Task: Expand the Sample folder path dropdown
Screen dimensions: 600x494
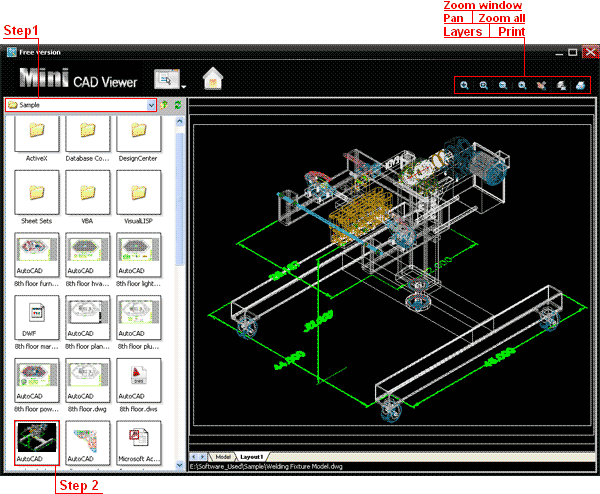Action: [151, 105]
